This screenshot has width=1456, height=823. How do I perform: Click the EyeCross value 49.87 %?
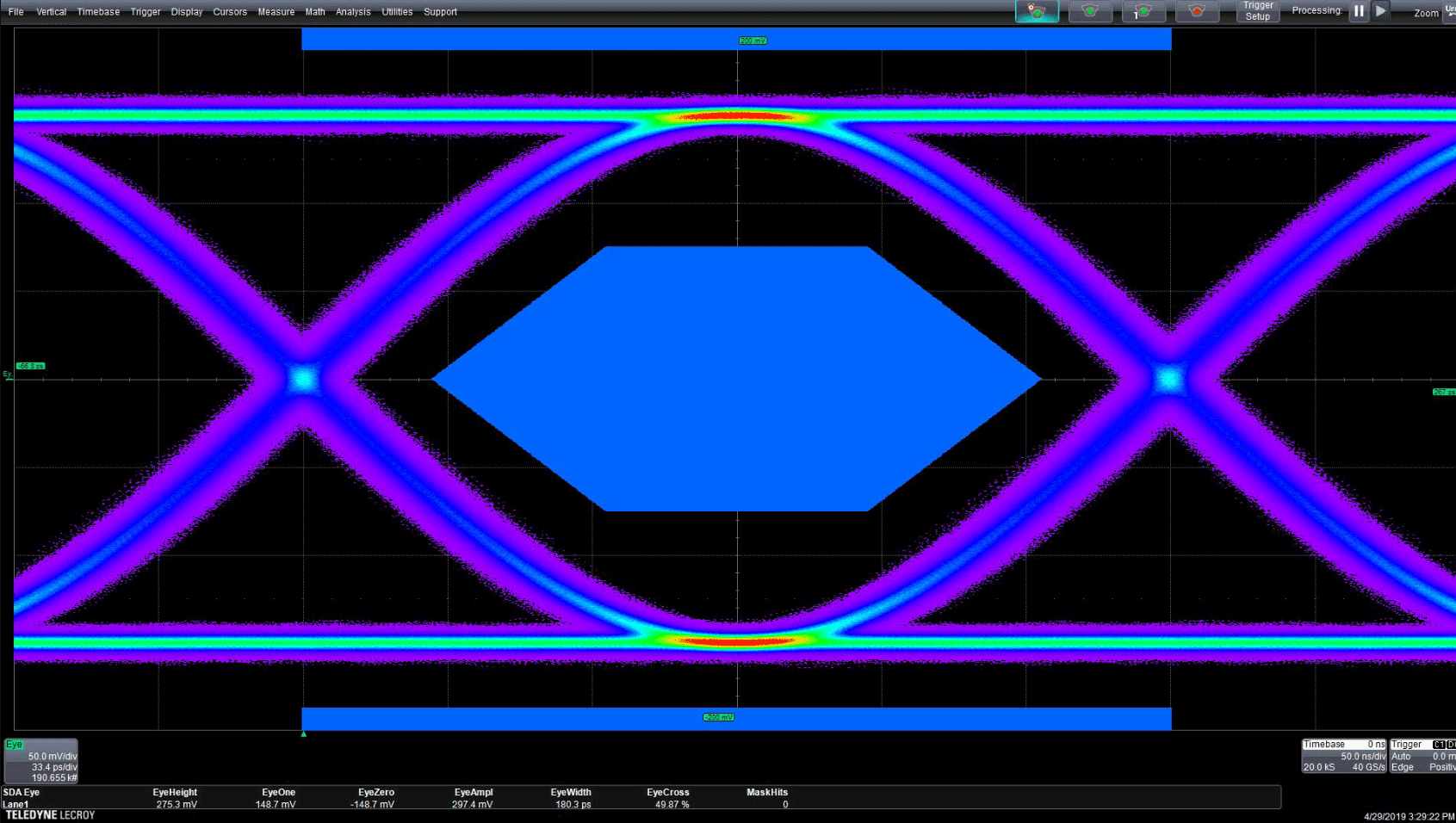(672, 805)
